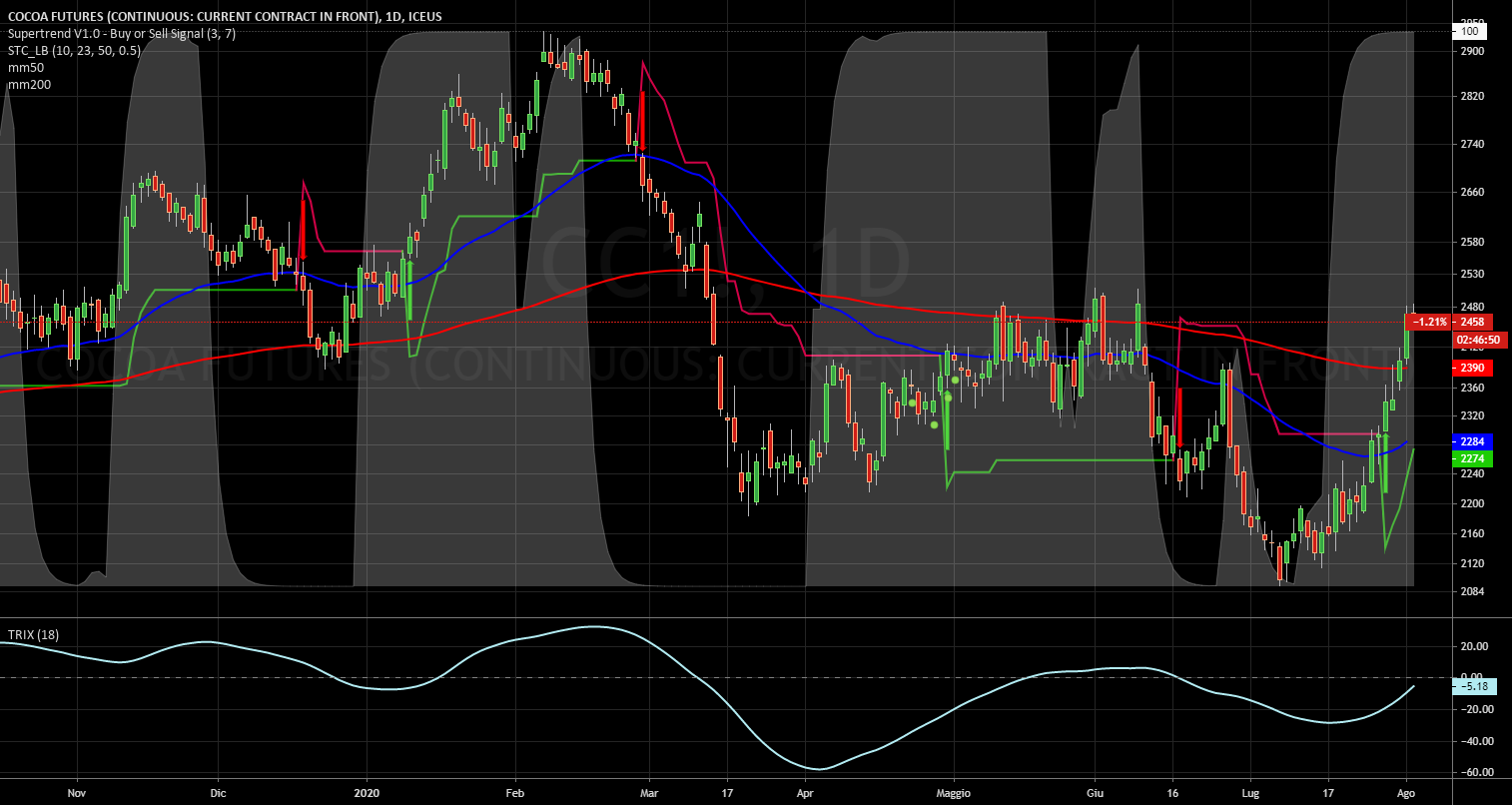The height and width of the screenshot is (805, 1512).
Task: Click the 2120 price axis tick
Action: pyautogui.click(x=1473, y=564)
